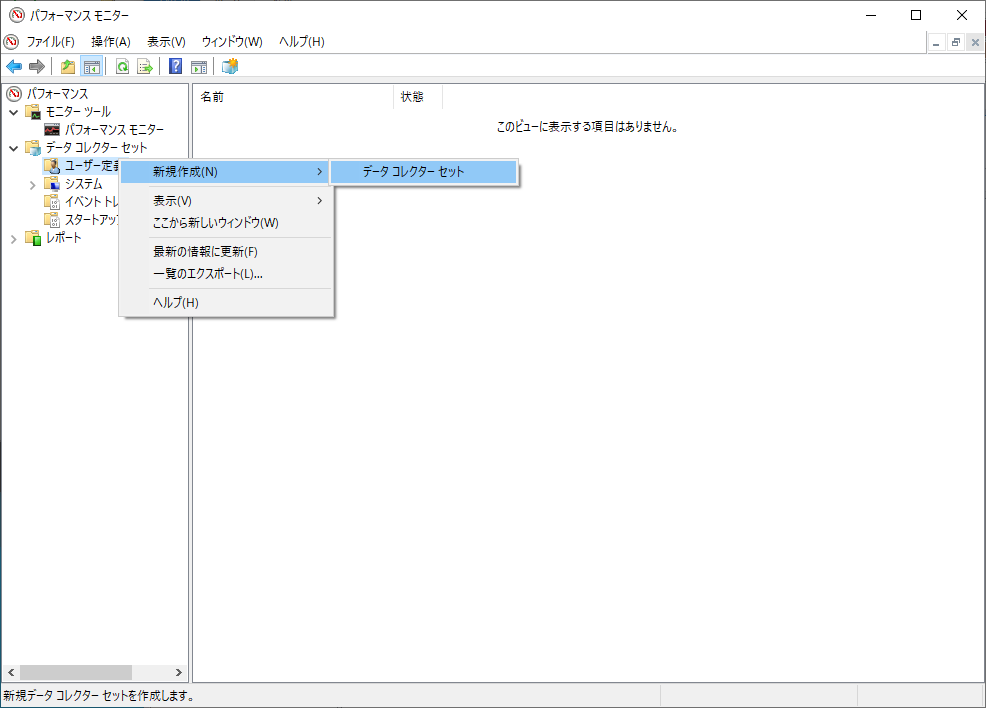The image size is (986, 708).
Task: Click the パフォーマンス モニター graph icon
Action: click(52, 130)
